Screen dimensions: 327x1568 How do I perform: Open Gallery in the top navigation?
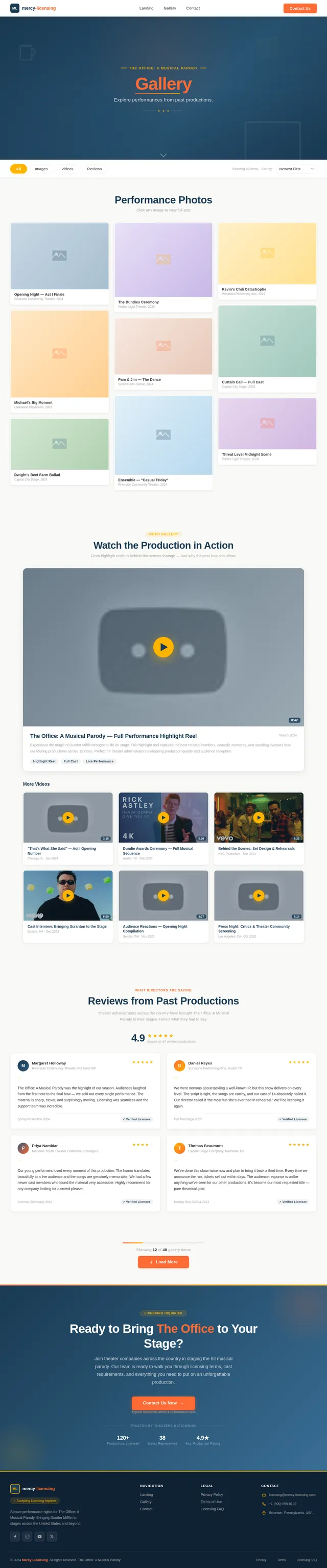pyautogui.click(x=170, y=8)
